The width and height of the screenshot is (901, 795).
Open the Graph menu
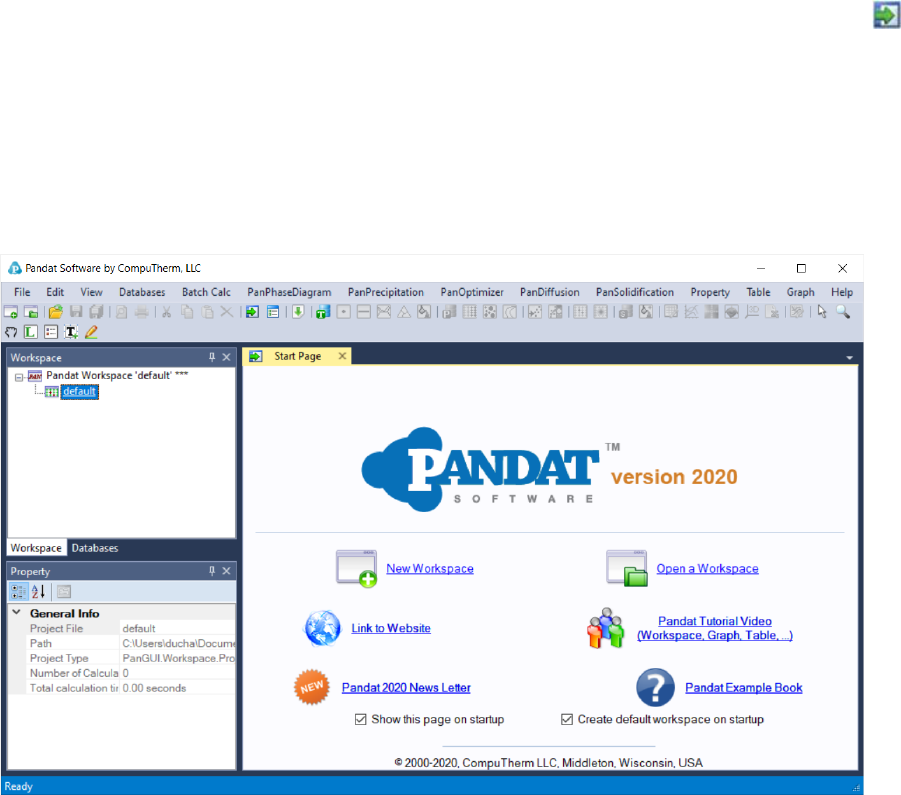click(800, 292)
